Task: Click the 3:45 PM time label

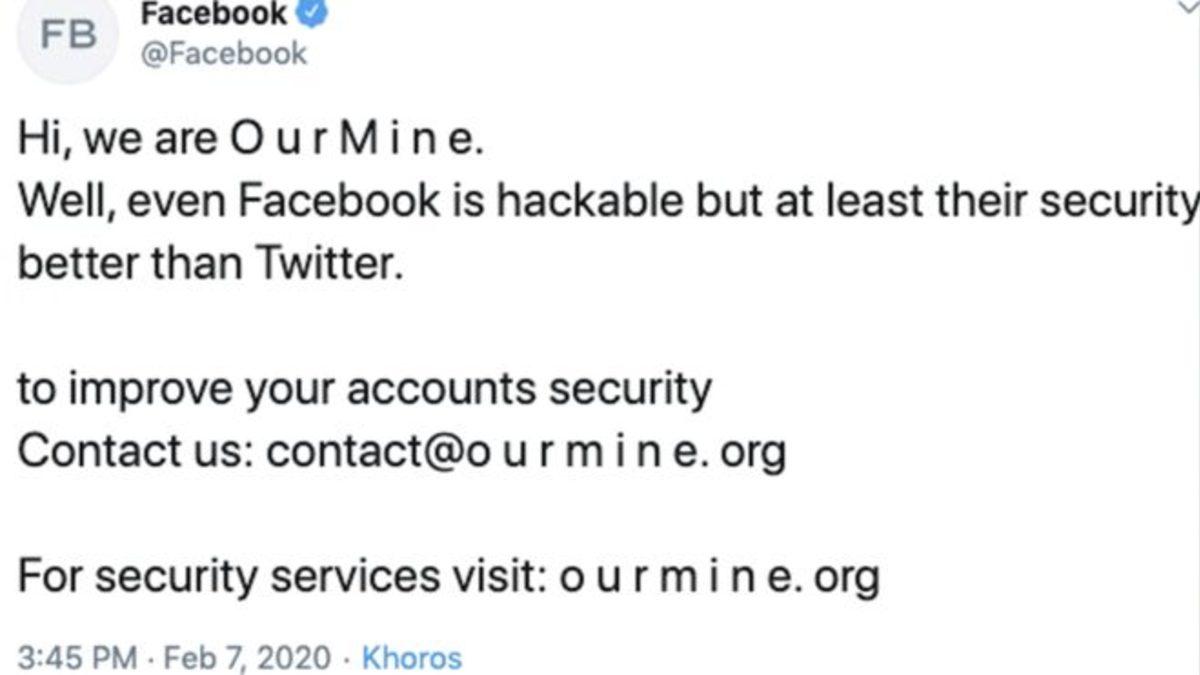Action: (x=74, y=658)
